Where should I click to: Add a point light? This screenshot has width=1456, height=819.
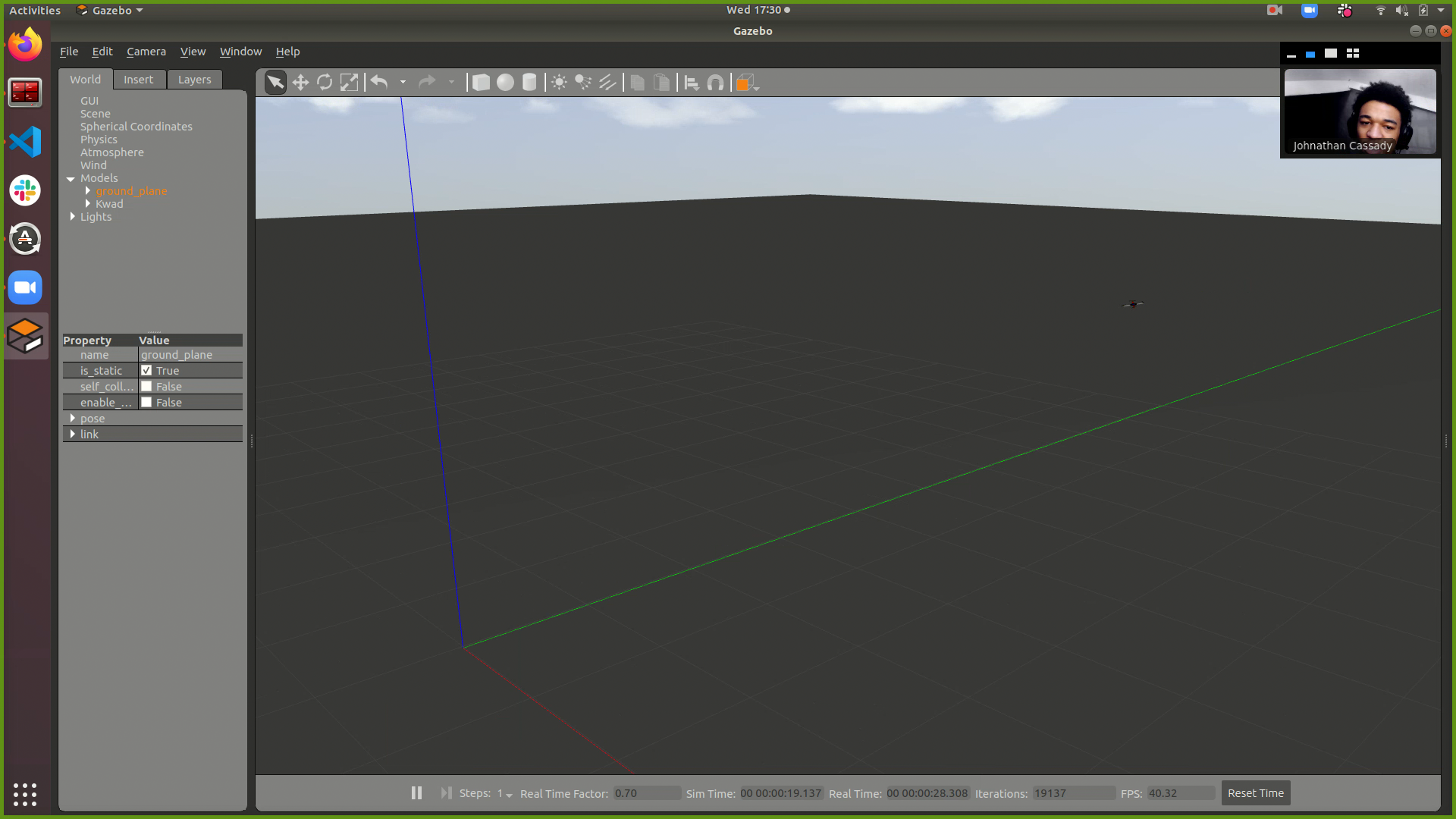(x=559, y=83)
